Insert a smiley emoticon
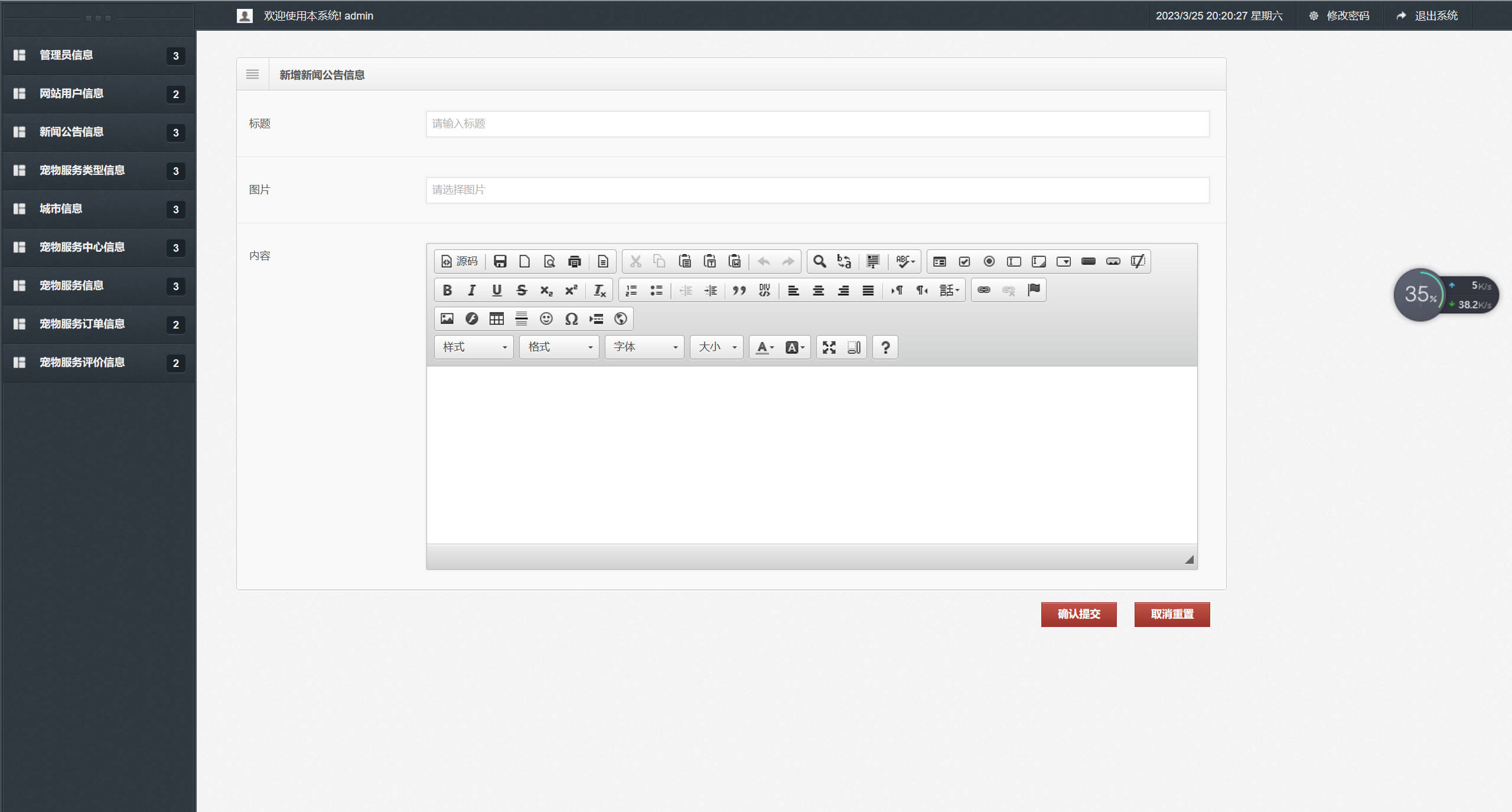The height and width of the screenshot is (812, 1512). pos(546,319)
